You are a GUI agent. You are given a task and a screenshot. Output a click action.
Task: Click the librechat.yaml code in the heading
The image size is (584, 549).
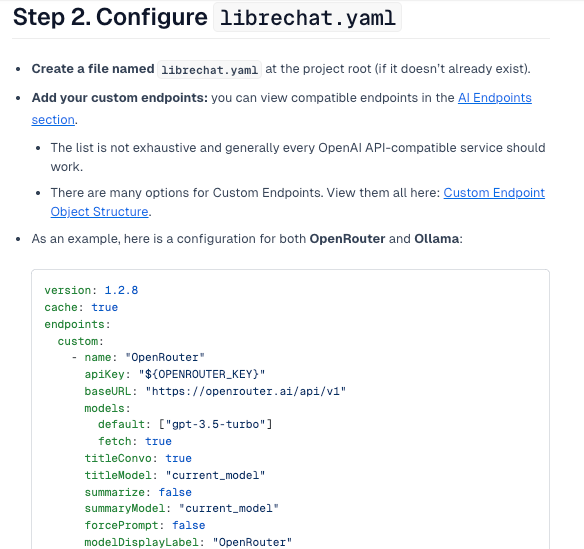pos(307,18)
